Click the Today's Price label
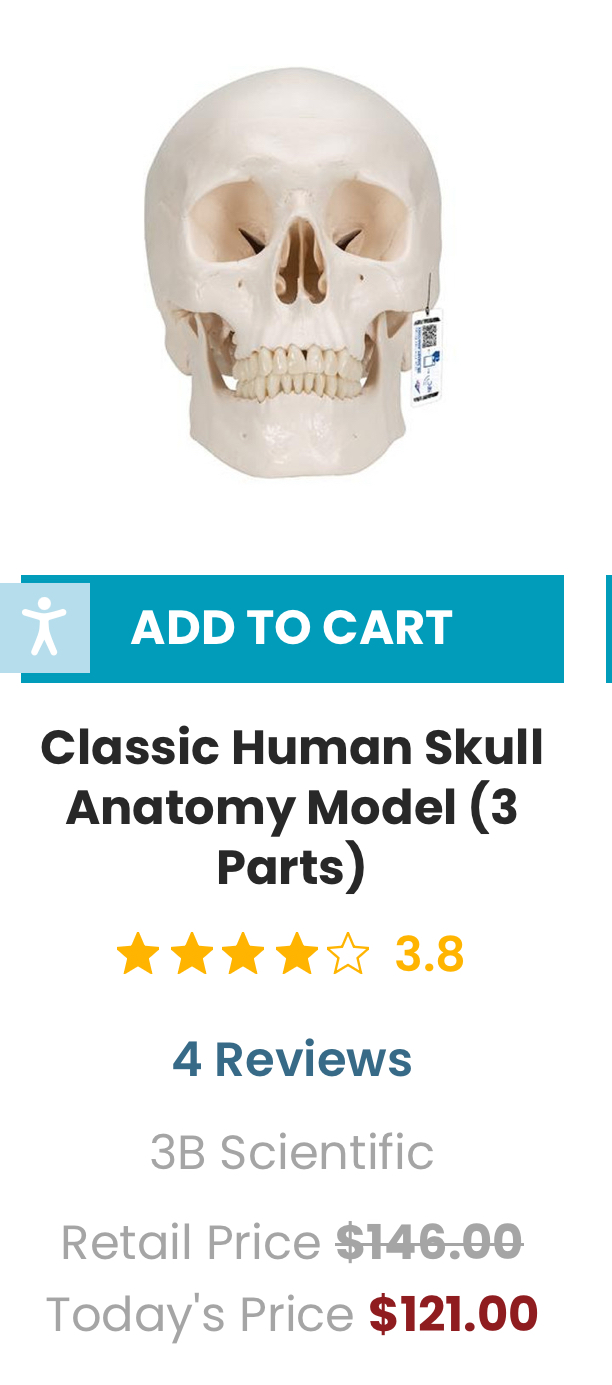 pyautogui.click(x=200, y=1316)
